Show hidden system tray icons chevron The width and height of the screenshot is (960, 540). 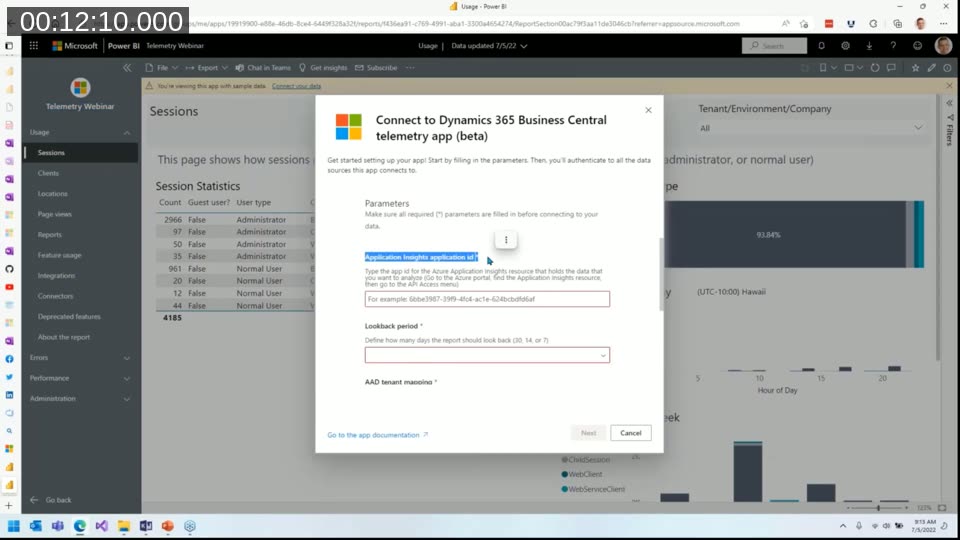(x=843, y=526)
